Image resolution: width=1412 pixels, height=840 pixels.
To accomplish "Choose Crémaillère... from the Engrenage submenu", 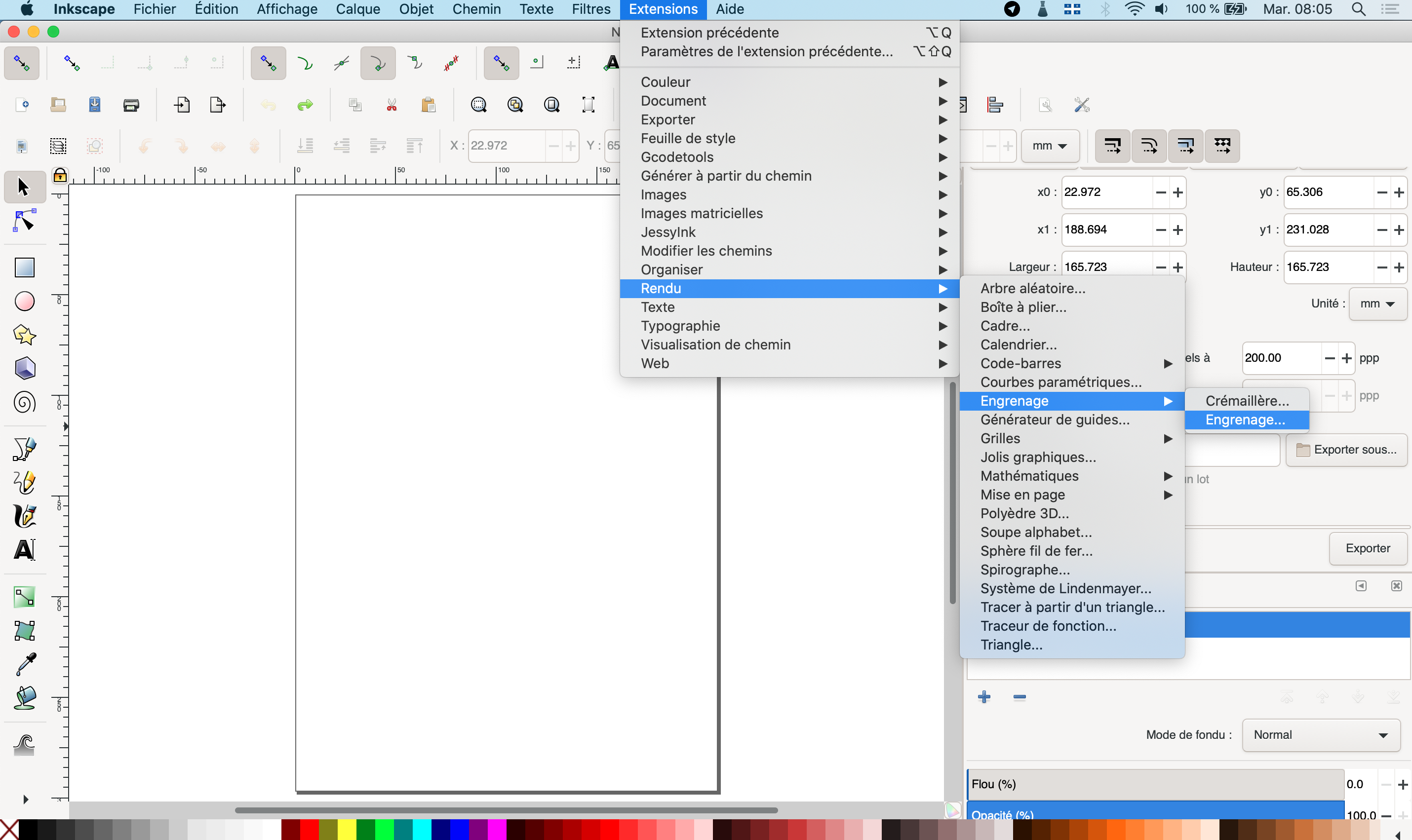I will [x=1247, y=401].
